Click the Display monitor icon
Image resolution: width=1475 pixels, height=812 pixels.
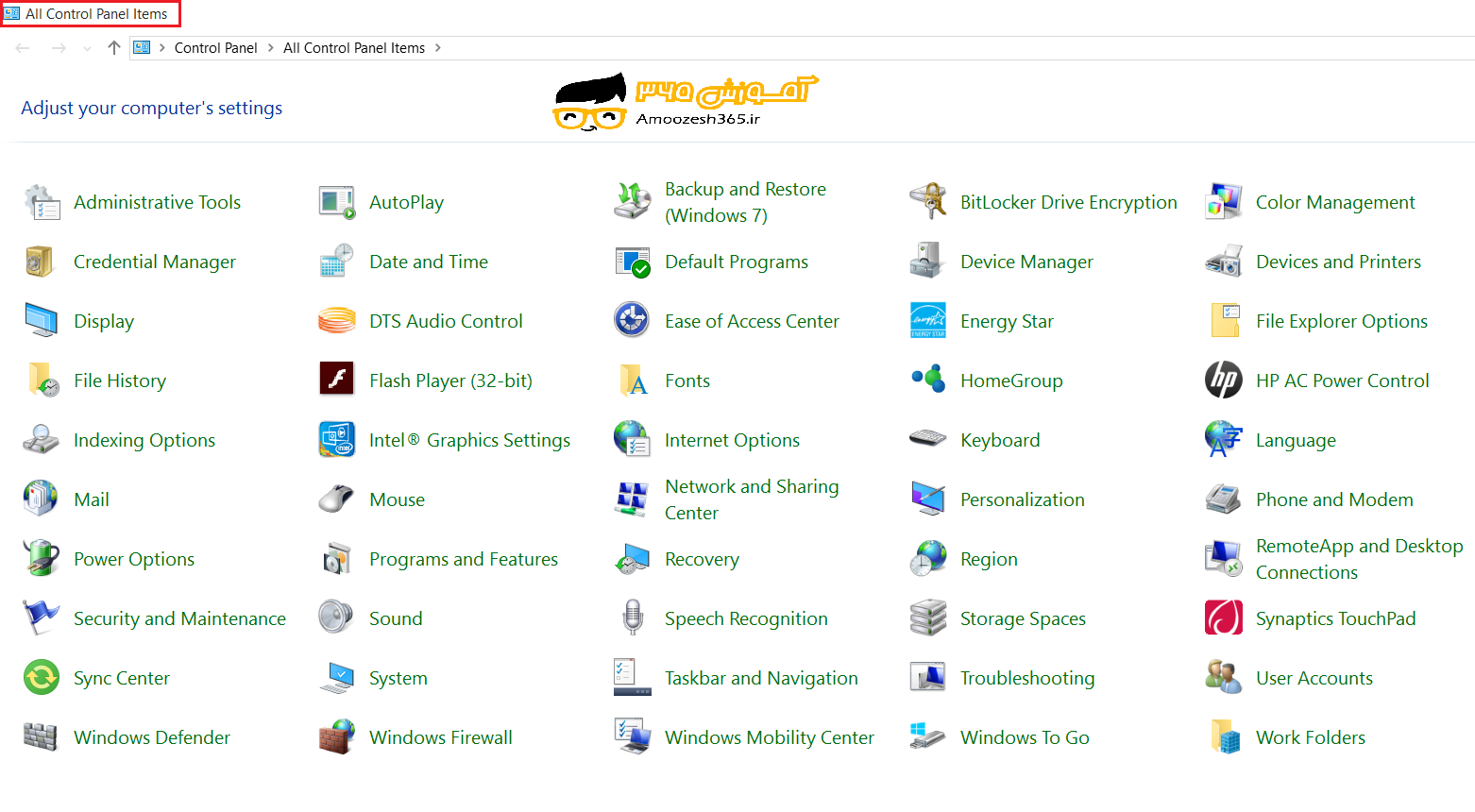(x=42, y=321)
